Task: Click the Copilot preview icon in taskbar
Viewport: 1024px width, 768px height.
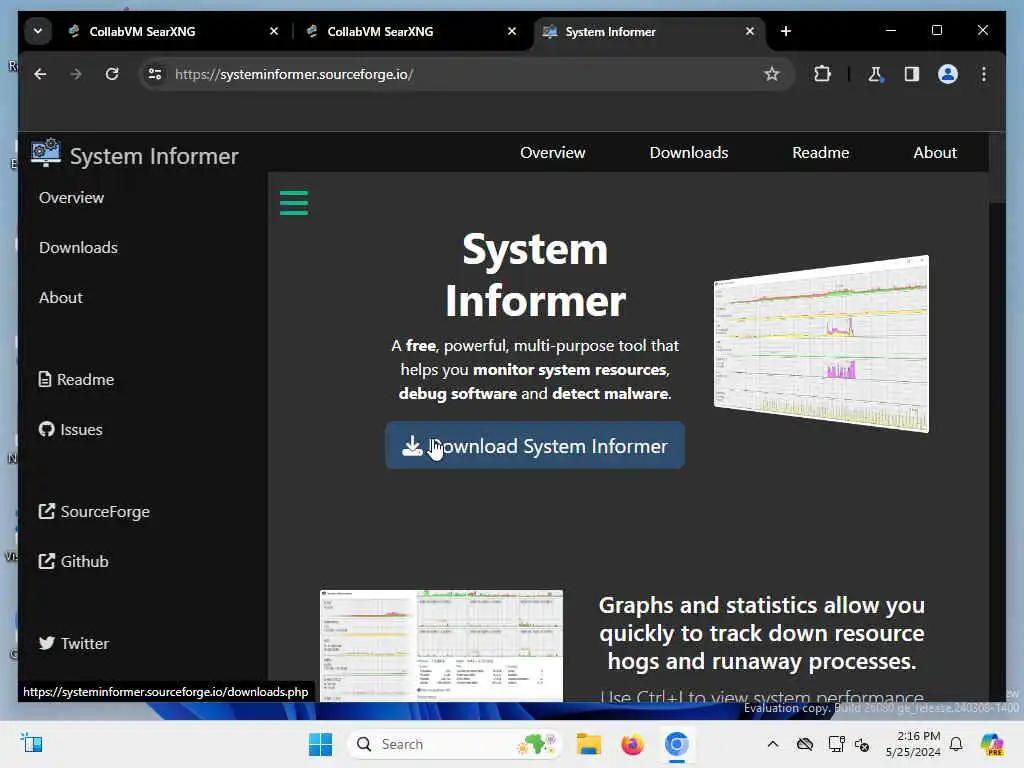Action: (992, 744)
